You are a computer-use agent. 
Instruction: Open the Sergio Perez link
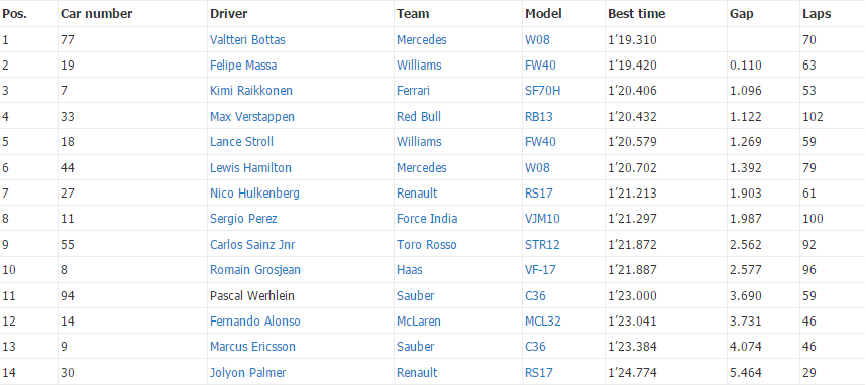pyautogui.click(x=244, y=219)
